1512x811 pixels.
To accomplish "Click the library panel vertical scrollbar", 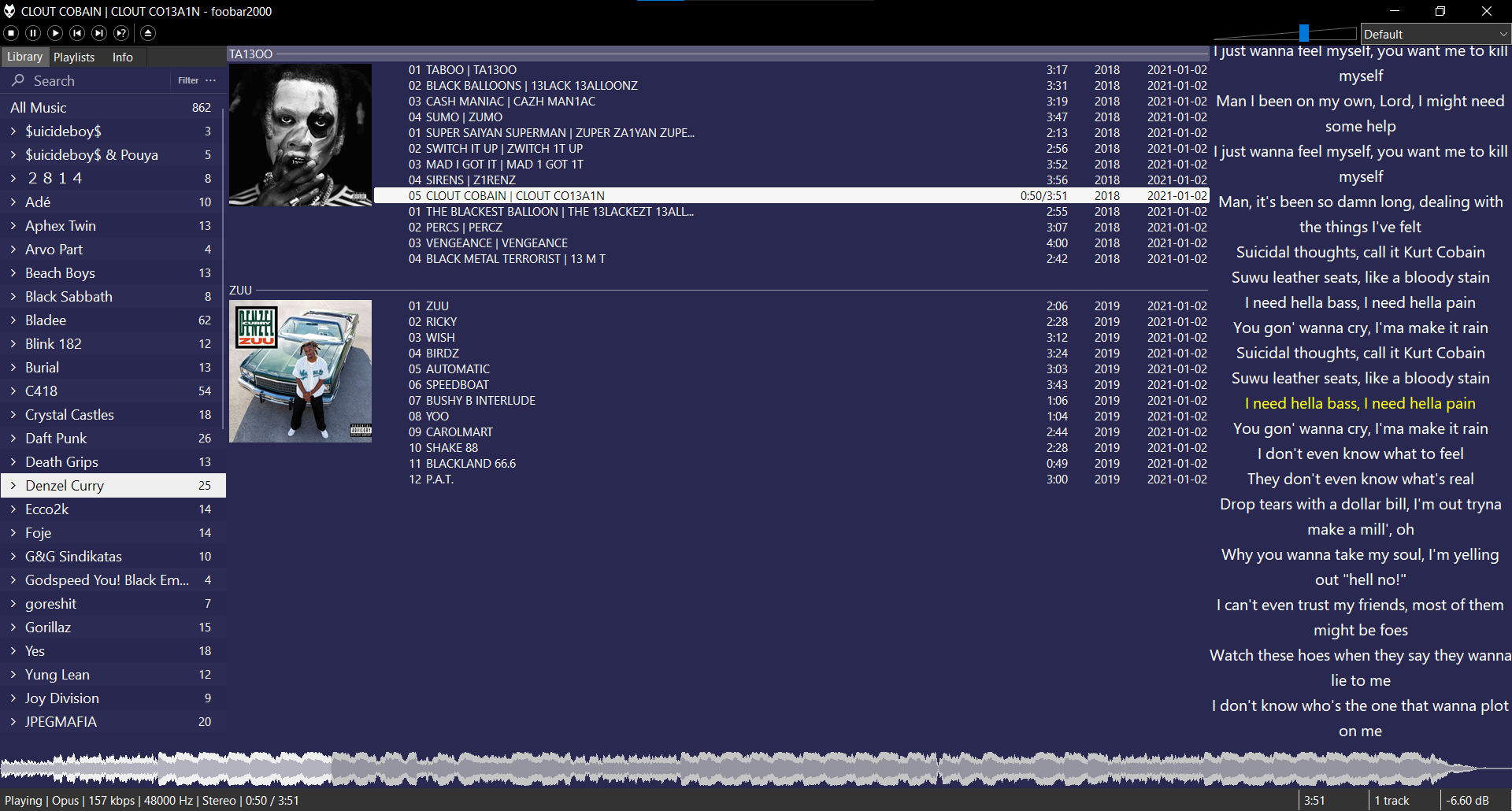I will pyautogui.click(x=224, y=268).
